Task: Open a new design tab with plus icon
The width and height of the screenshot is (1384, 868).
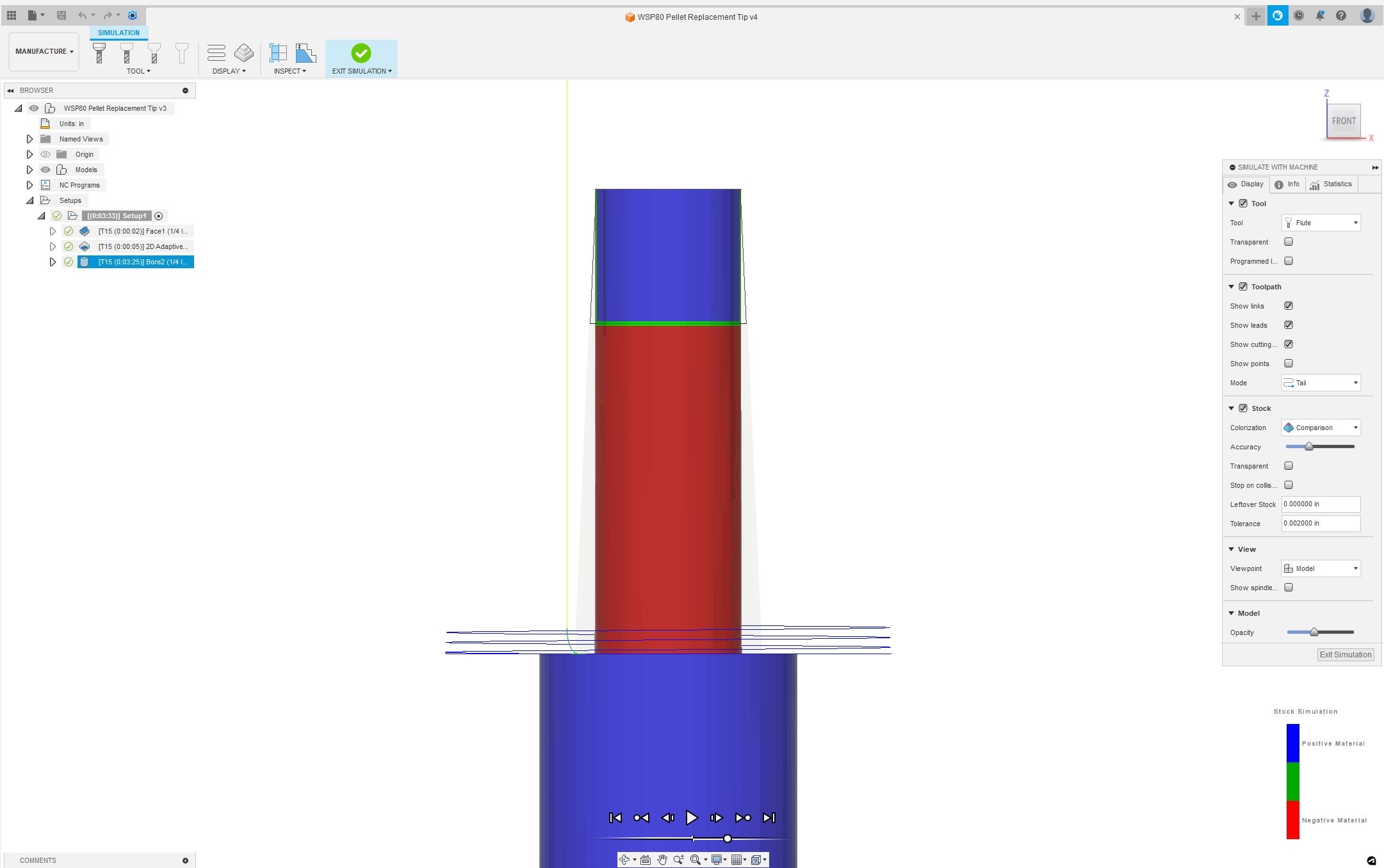Action: point(1256,16)
